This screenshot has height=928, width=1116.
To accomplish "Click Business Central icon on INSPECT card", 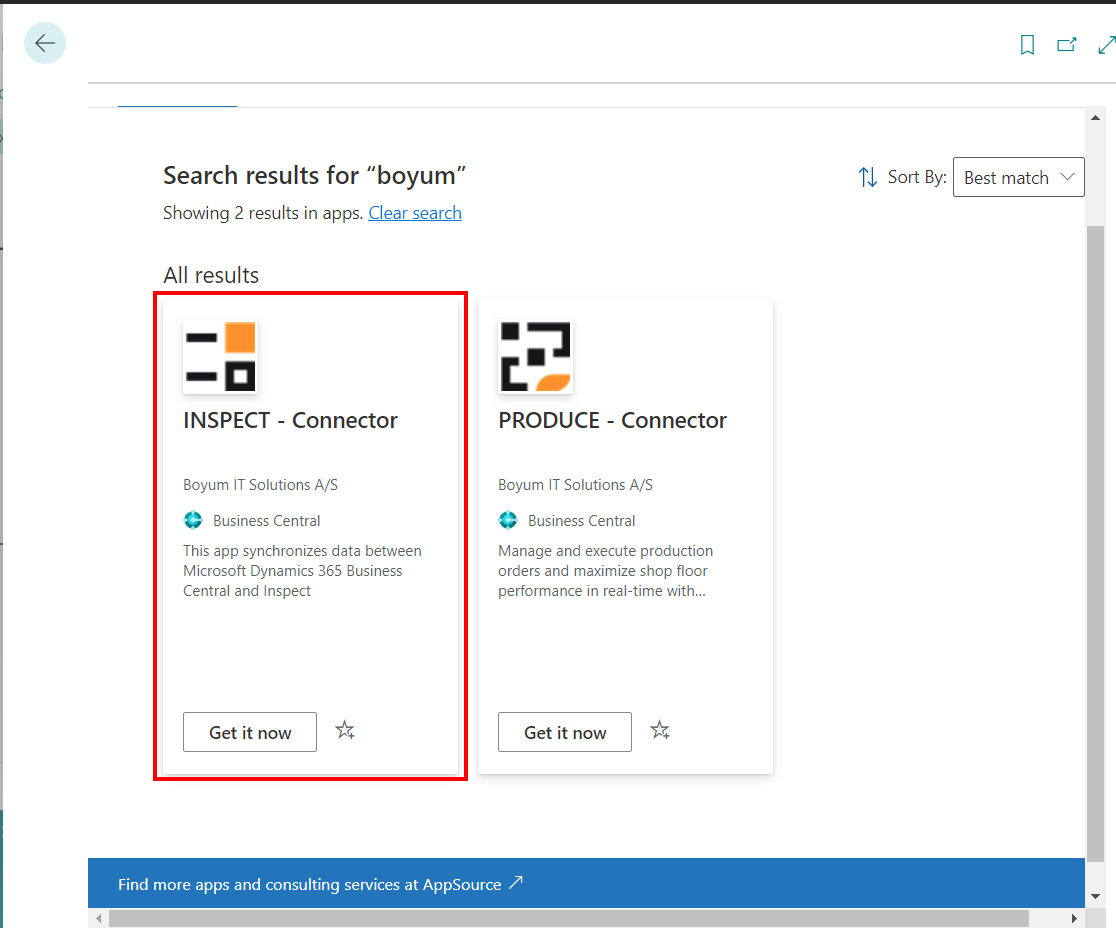I will click(193, 520).
